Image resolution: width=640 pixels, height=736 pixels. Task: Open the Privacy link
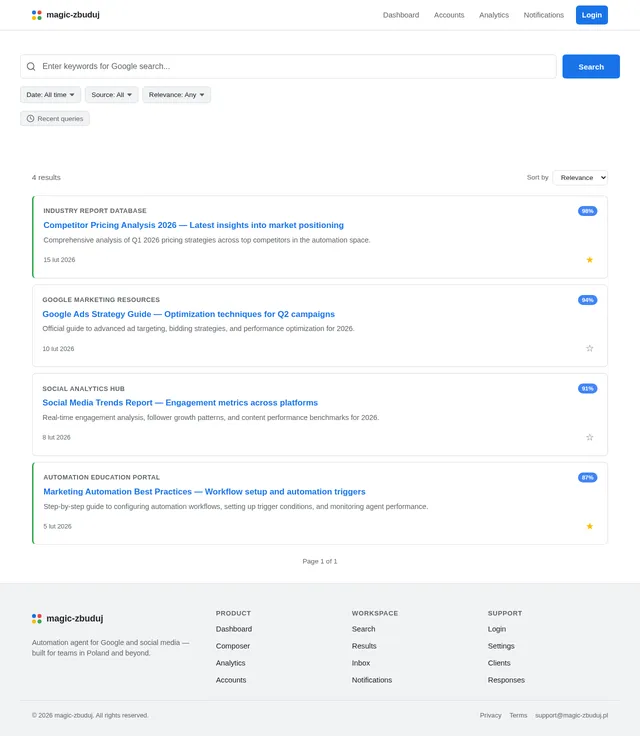click(x=491, y=715)
